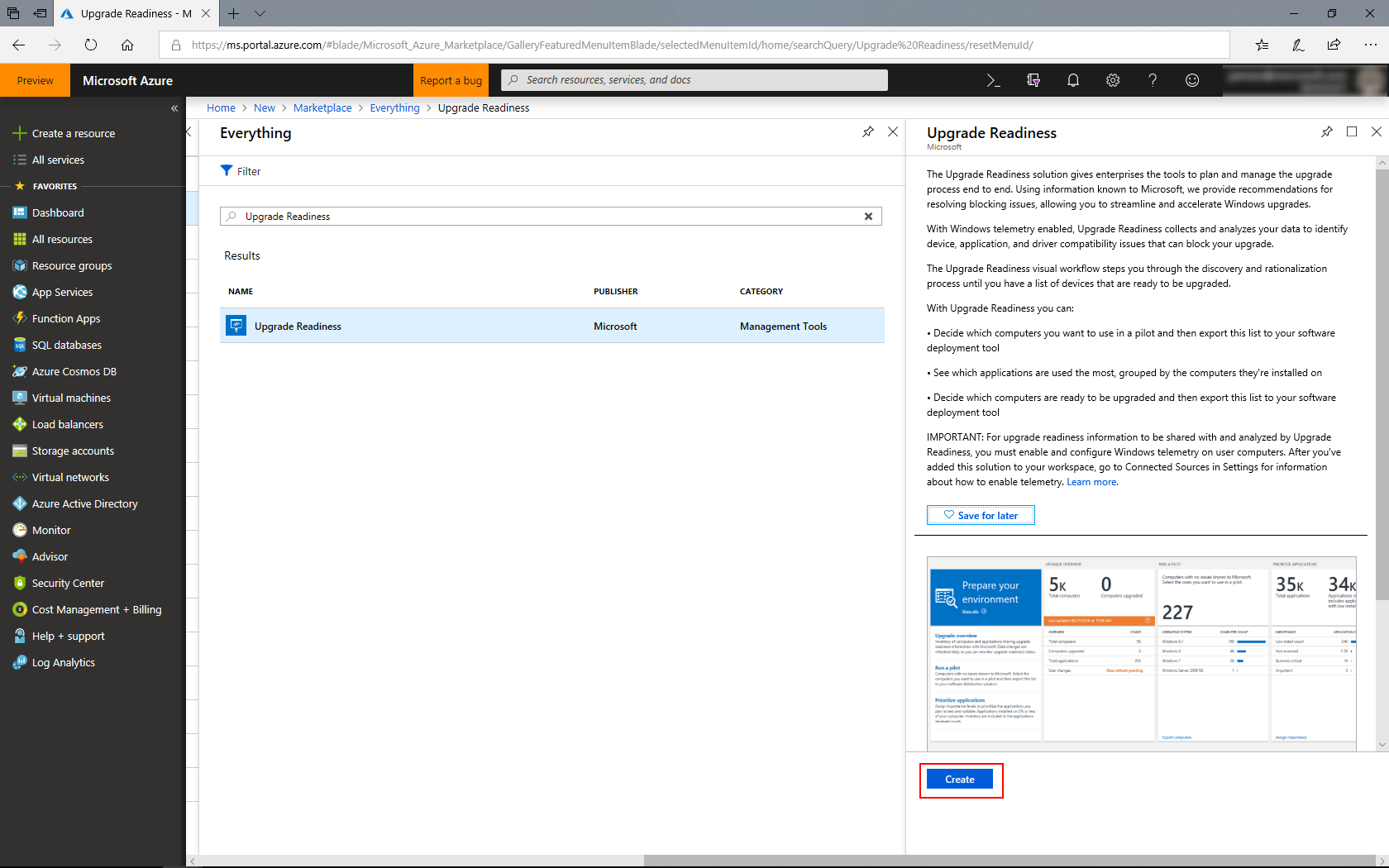Click the Monitor icon in sidebar
This screenshot has width=1389, height=868.
point(20,530)
